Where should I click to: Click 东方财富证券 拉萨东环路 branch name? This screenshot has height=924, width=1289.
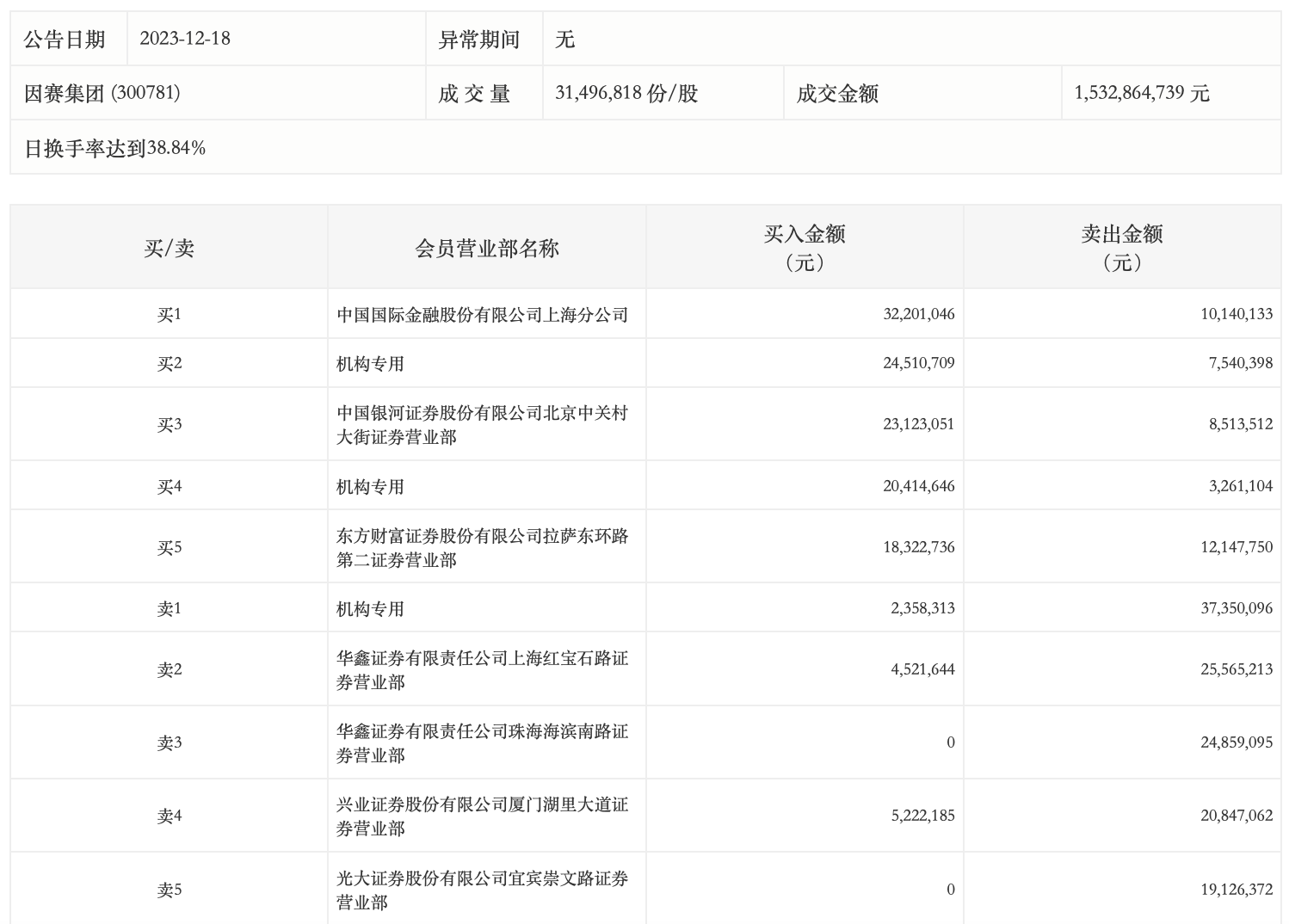tap(483, 548)
